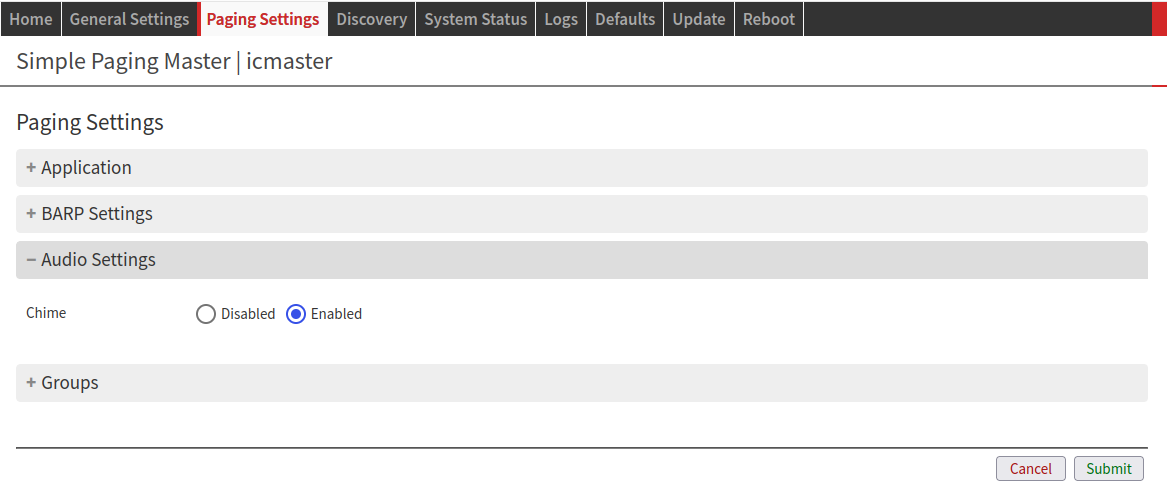Expand the Groups section
Image resolution: width=1167 pixels, height=483 pixels.
(69, 383)
